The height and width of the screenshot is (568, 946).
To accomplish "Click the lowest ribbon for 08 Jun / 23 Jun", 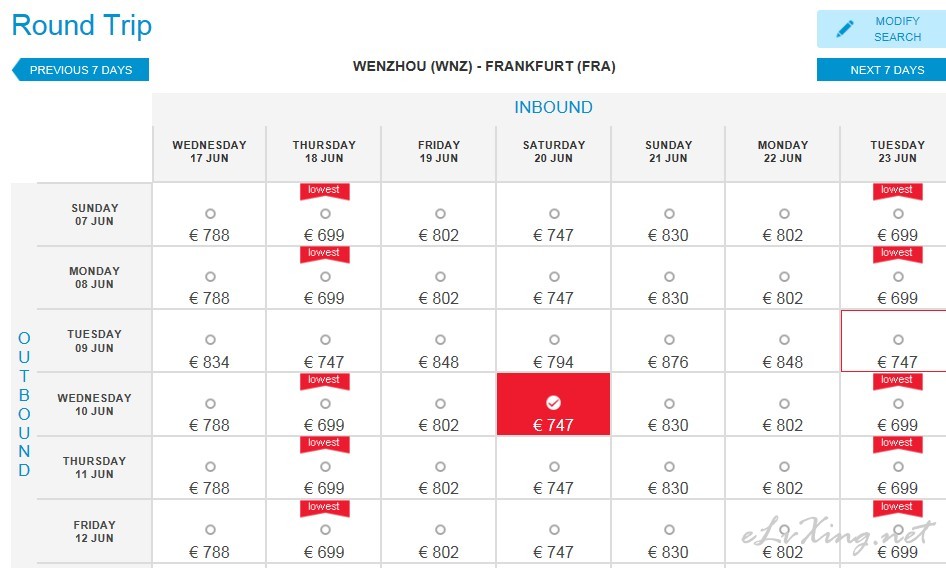I will click(x=897, y=254).
